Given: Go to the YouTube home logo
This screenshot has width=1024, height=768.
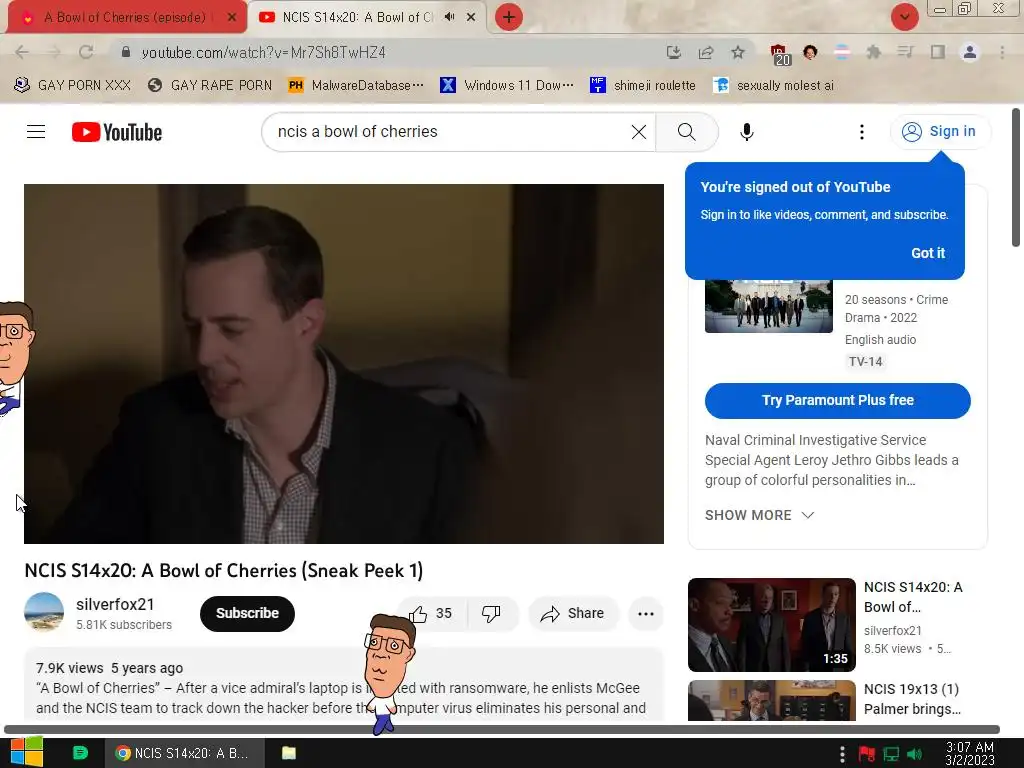Looking at the screenshot, I should click(x=117, y=132).
